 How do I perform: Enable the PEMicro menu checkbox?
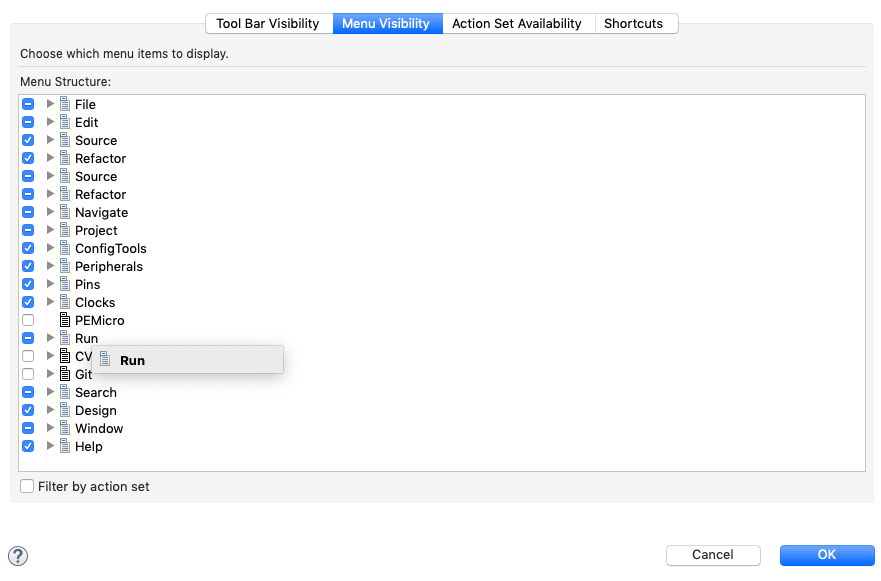(28, 320)
